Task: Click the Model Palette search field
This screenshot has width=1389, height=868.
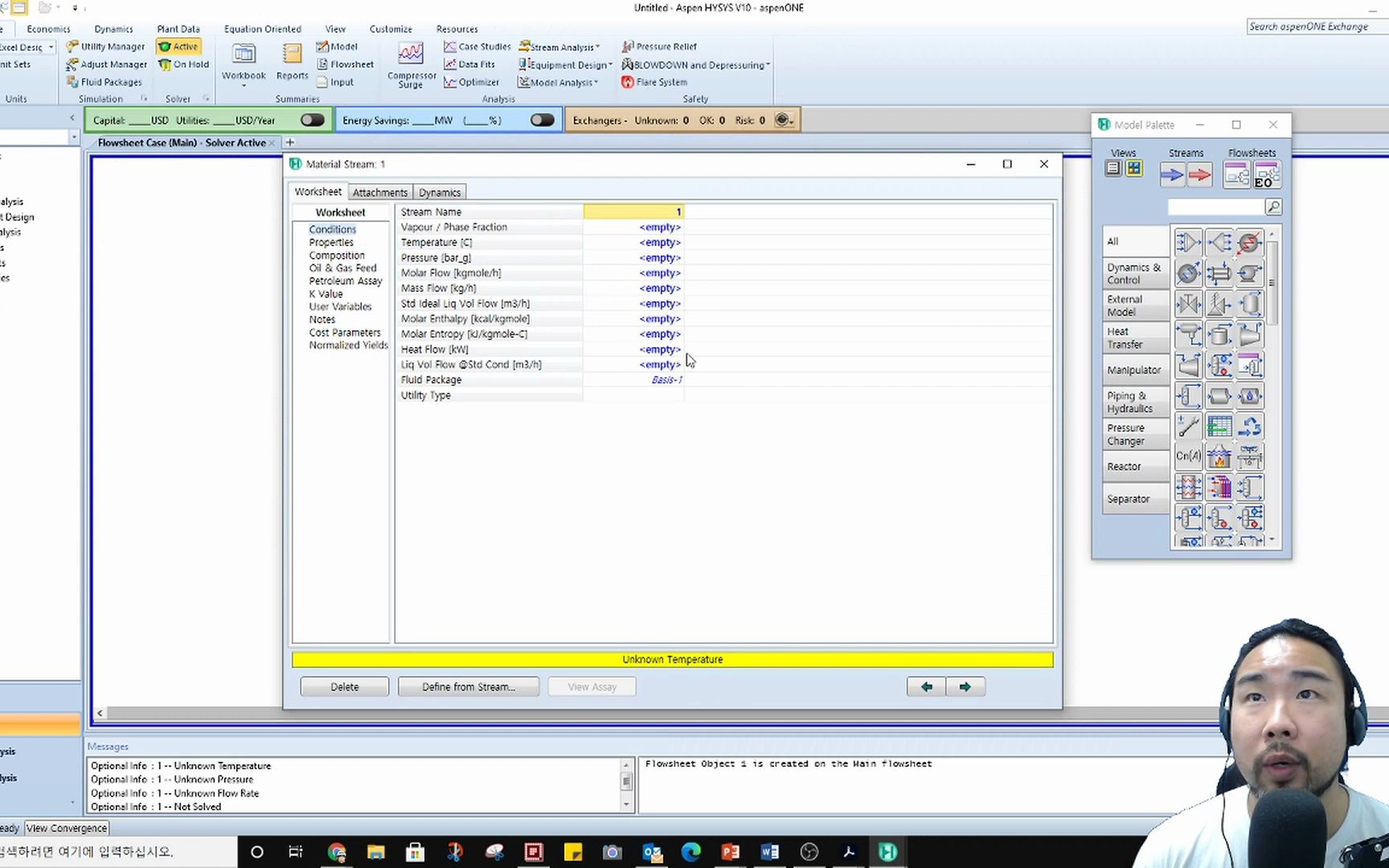Action: click(1215, 207)
